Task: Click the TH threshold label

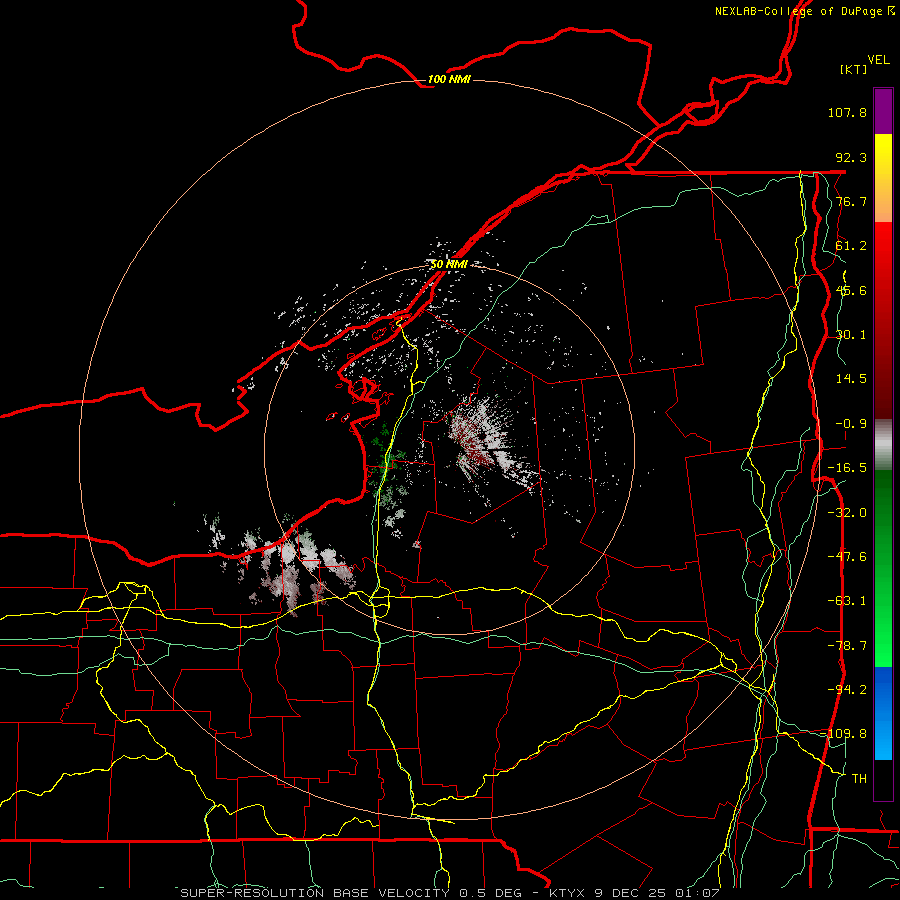Action: pyautogui.click(x=859, y=779)
